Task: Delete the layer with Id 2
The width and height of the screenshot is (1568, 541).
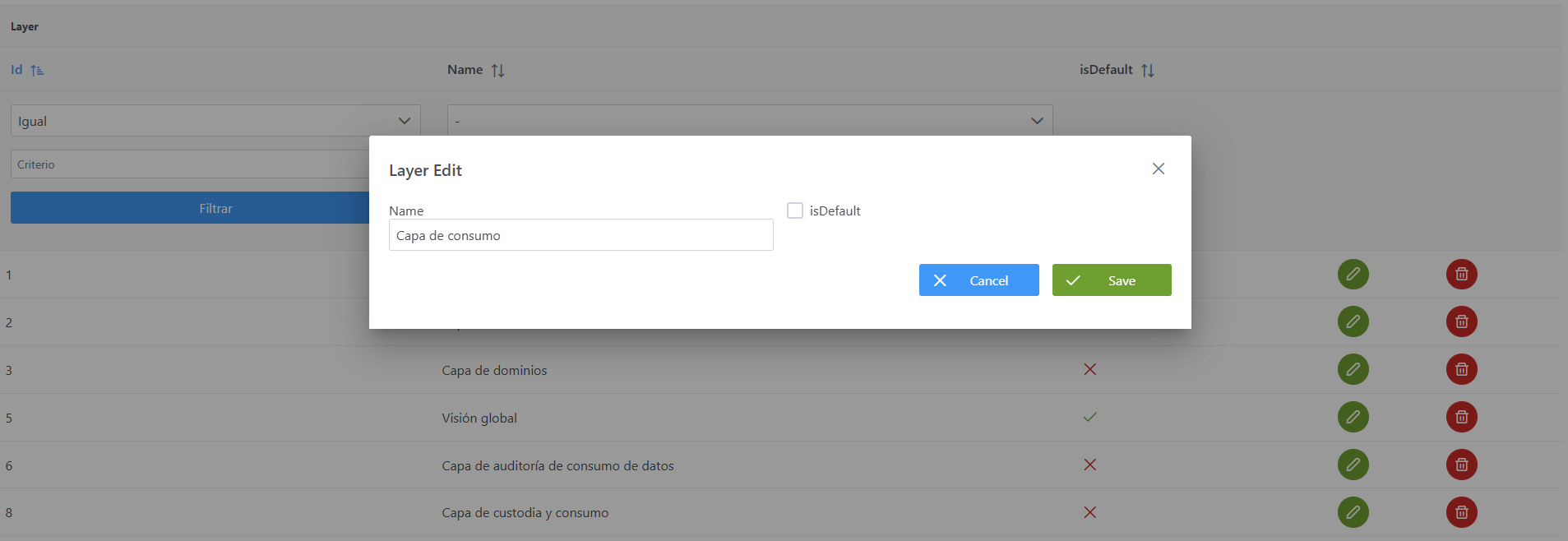Action: click(x=1461, y=322)
